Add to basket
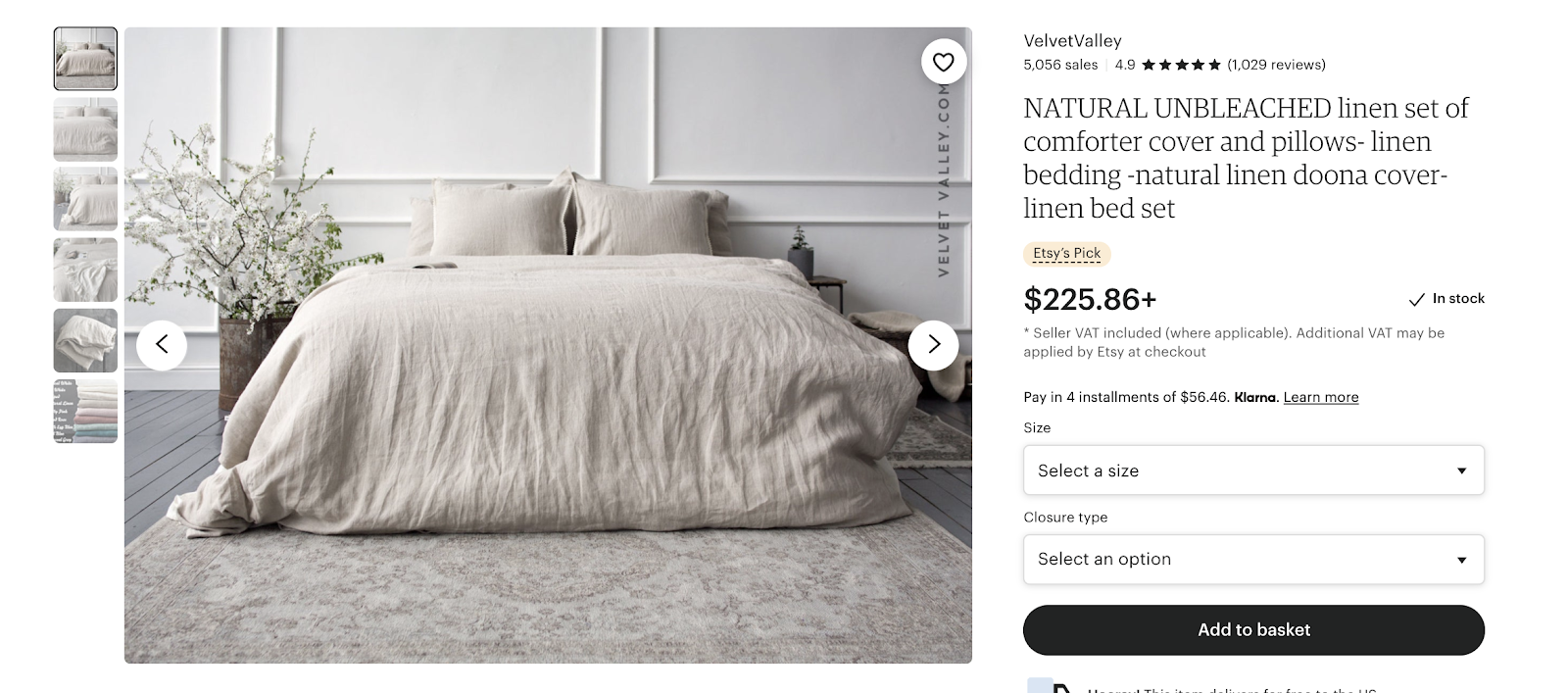The width and height of the screenshot is (1568, 693). pos(1253,629)
